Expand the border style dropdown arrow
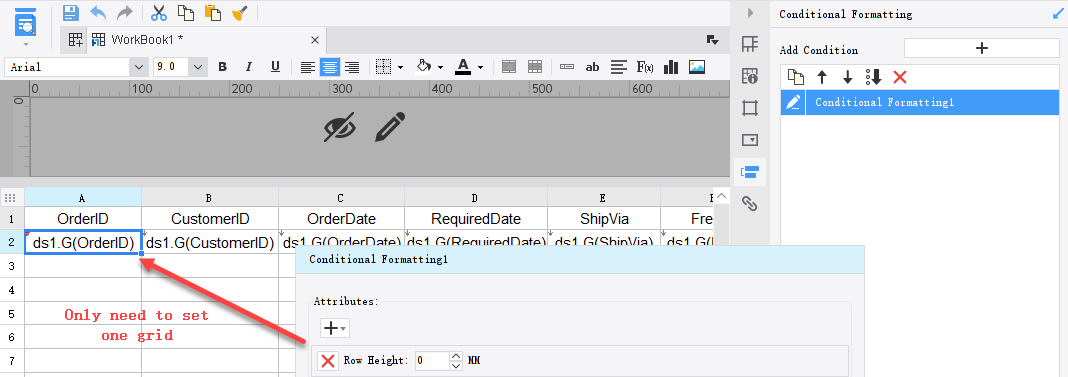1068x377 pixels. pyautogui.click(x=400, y=67)
